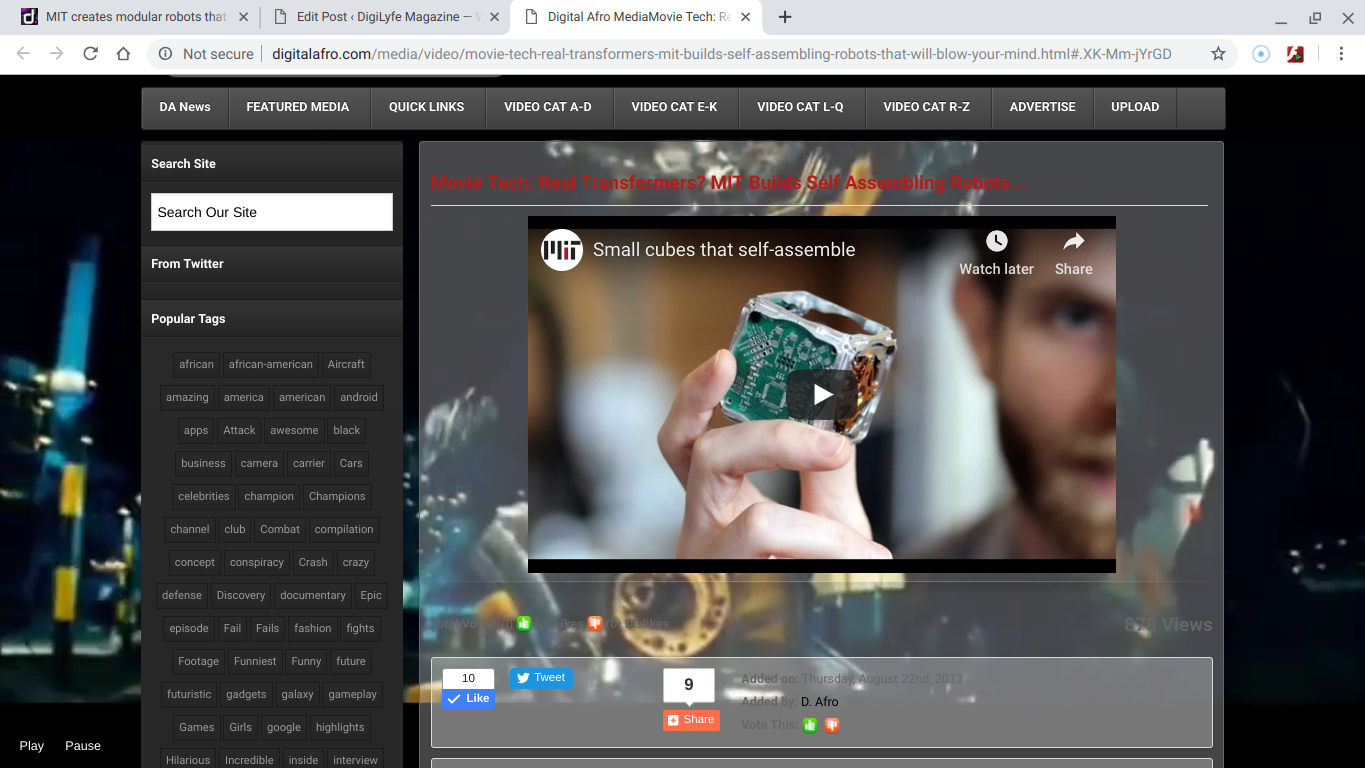Select the compilation tag
Viewport: 1365px width, 768px height.
coord(344,529)
